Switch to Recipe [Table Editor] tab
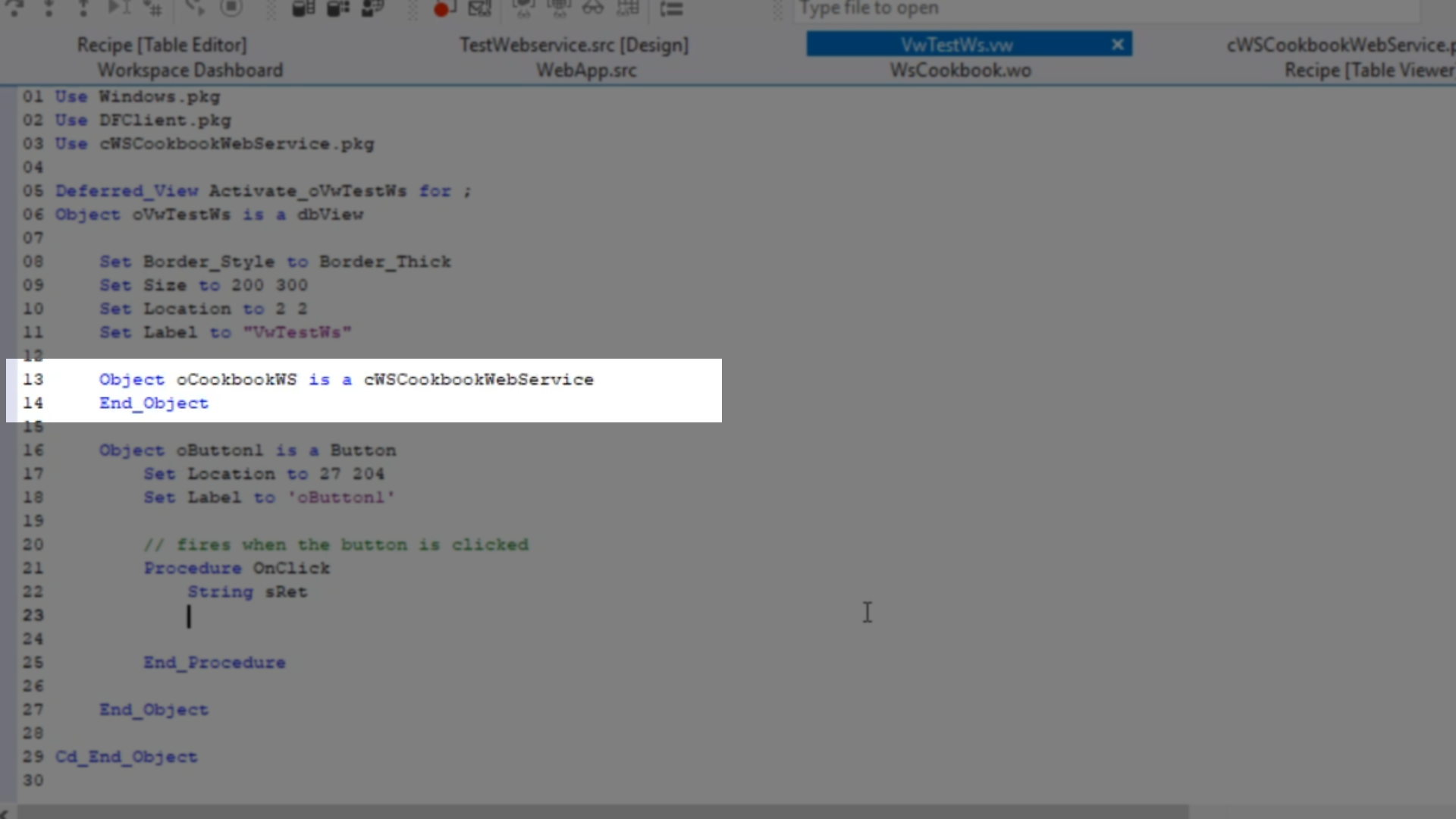 coord(162,45)
